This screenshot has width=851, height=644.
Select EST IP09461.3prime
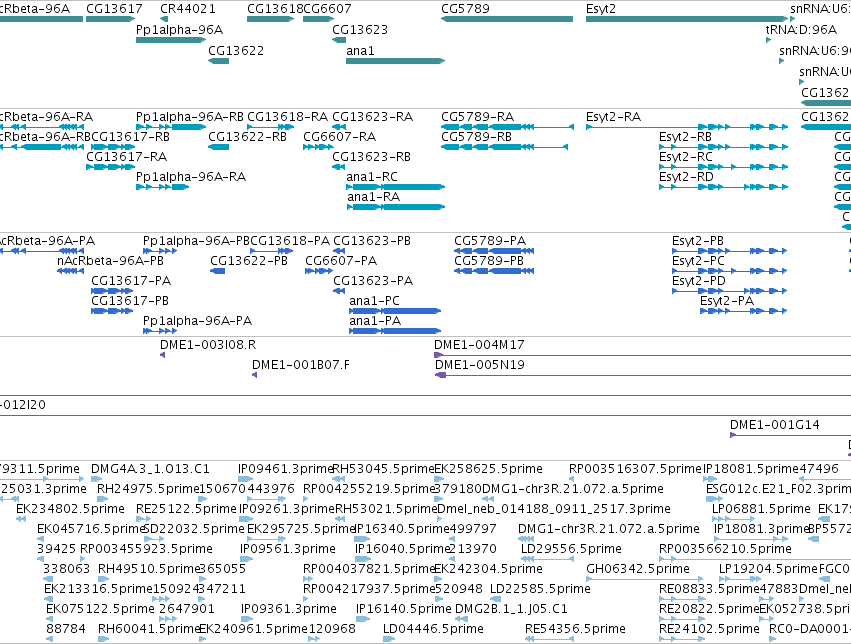[245, 479]
